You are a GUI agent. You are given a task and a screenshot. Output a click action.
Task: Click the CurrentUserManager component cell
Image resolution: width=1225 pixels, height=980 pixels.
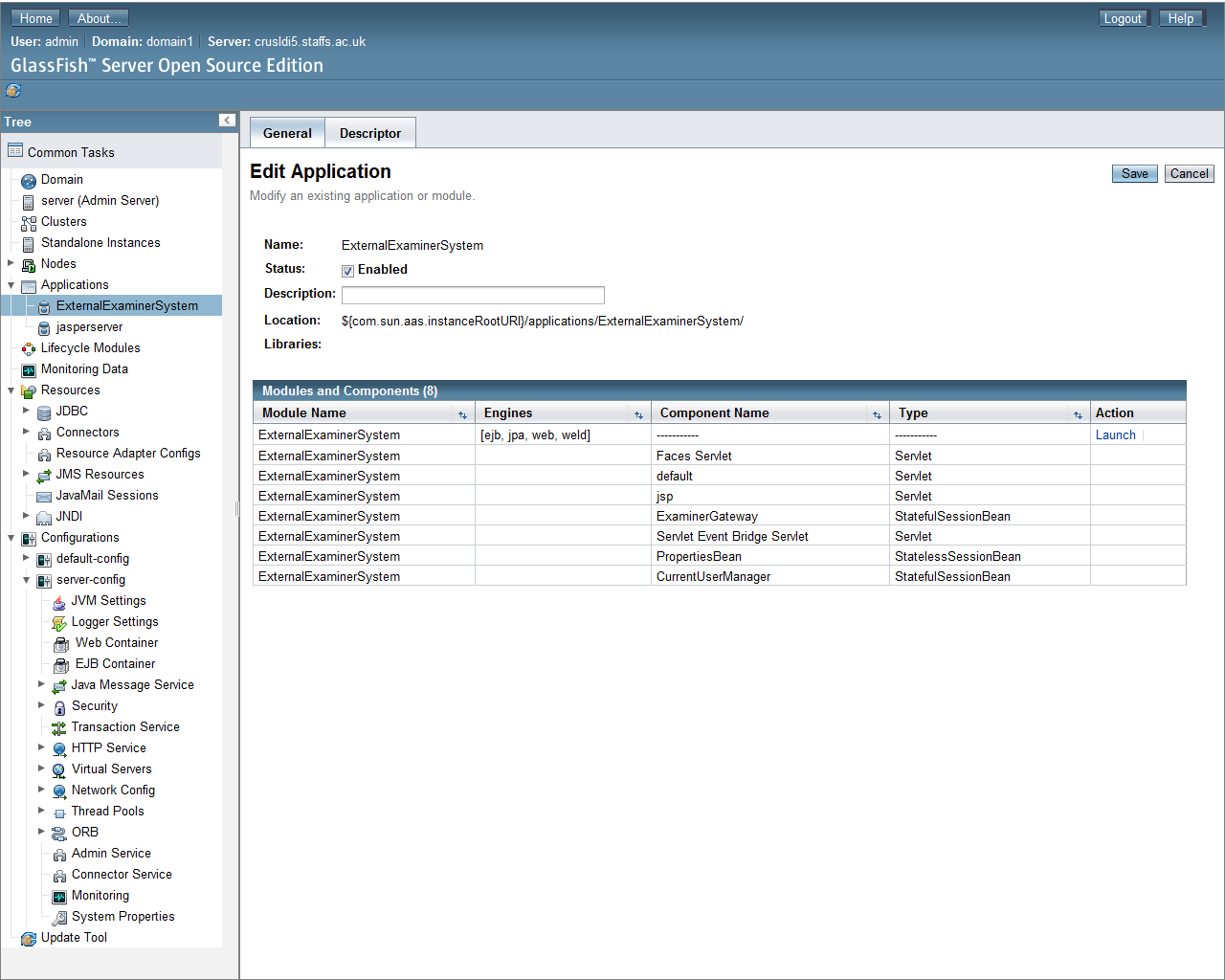[x=770, y=576]
